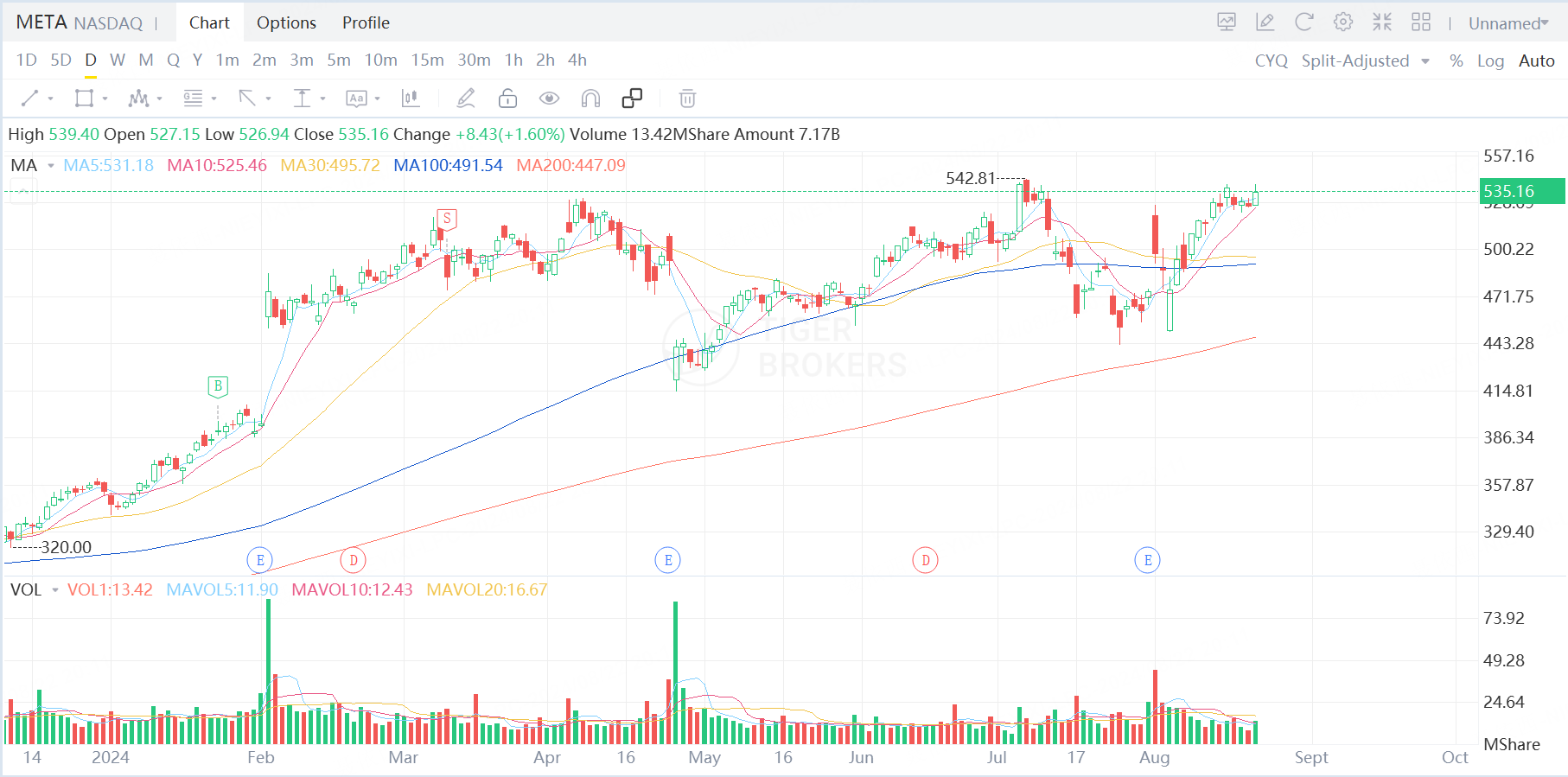1568x777 pixels.
Task: Select the Fibonacci retracement tool
Action: 193,99
